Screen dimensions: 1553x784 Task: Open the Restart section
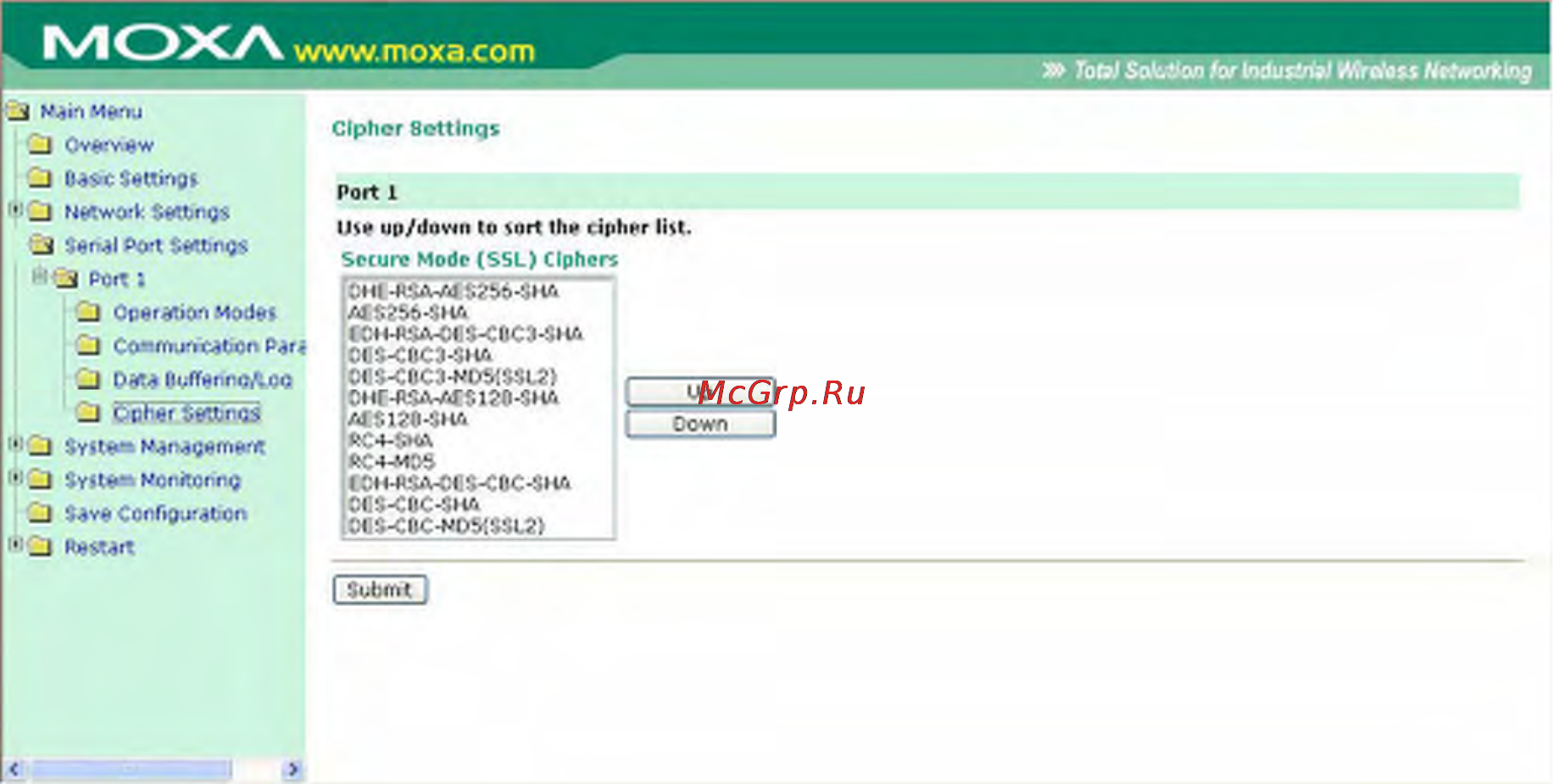point(100,548)
